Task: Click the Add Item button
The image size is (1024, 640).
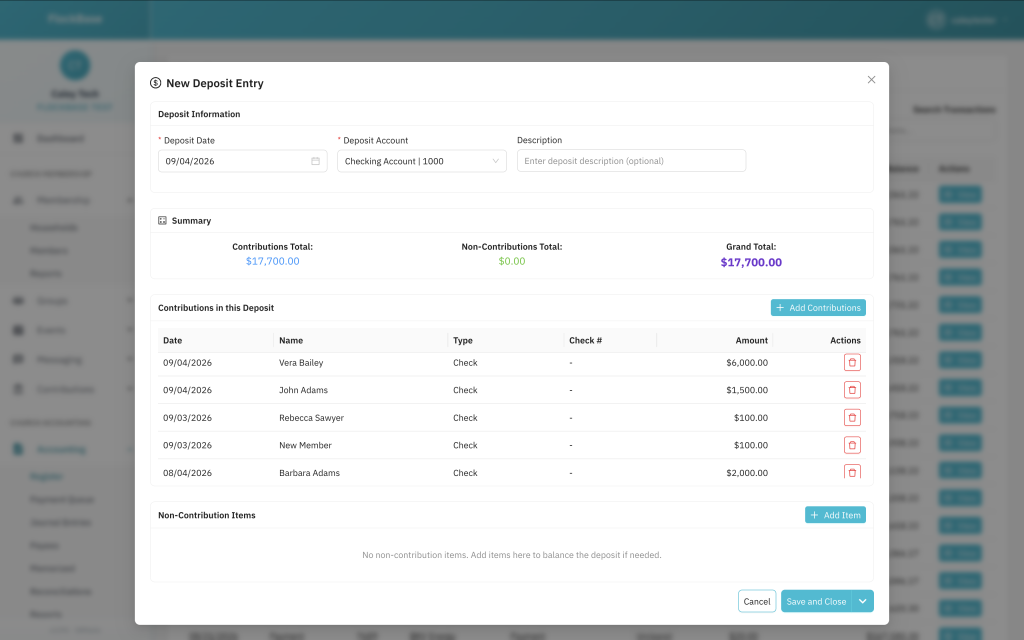Action: point(835,515)
